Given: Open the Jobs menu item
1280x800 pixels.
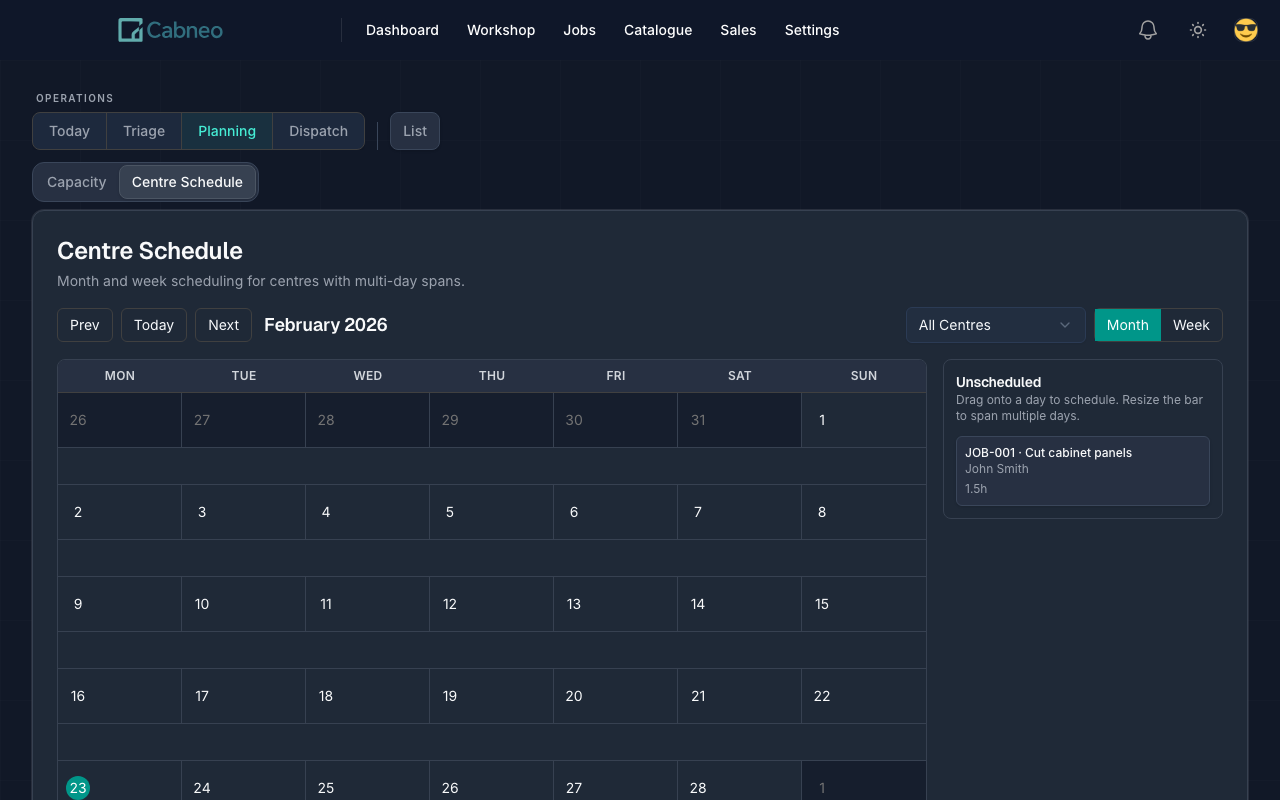Looking at the screenshot, I should pos(579,30).
